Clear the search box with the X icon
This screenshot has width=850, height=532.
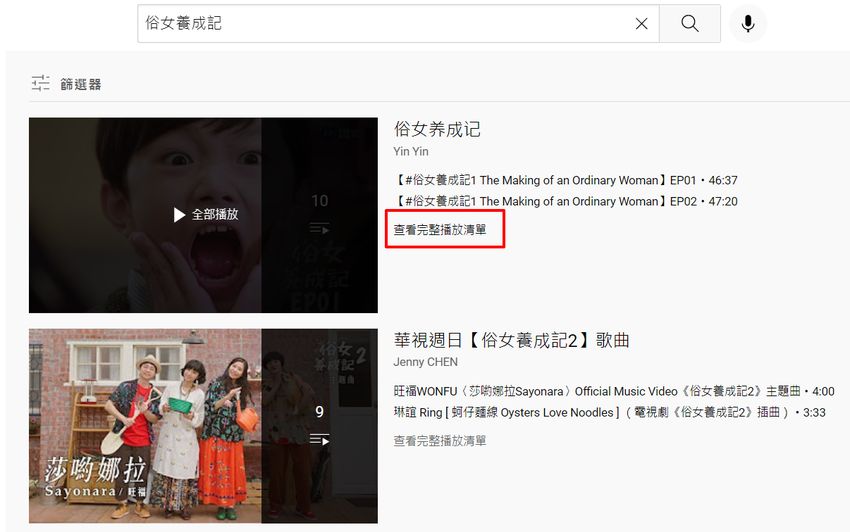pos(641,24)
